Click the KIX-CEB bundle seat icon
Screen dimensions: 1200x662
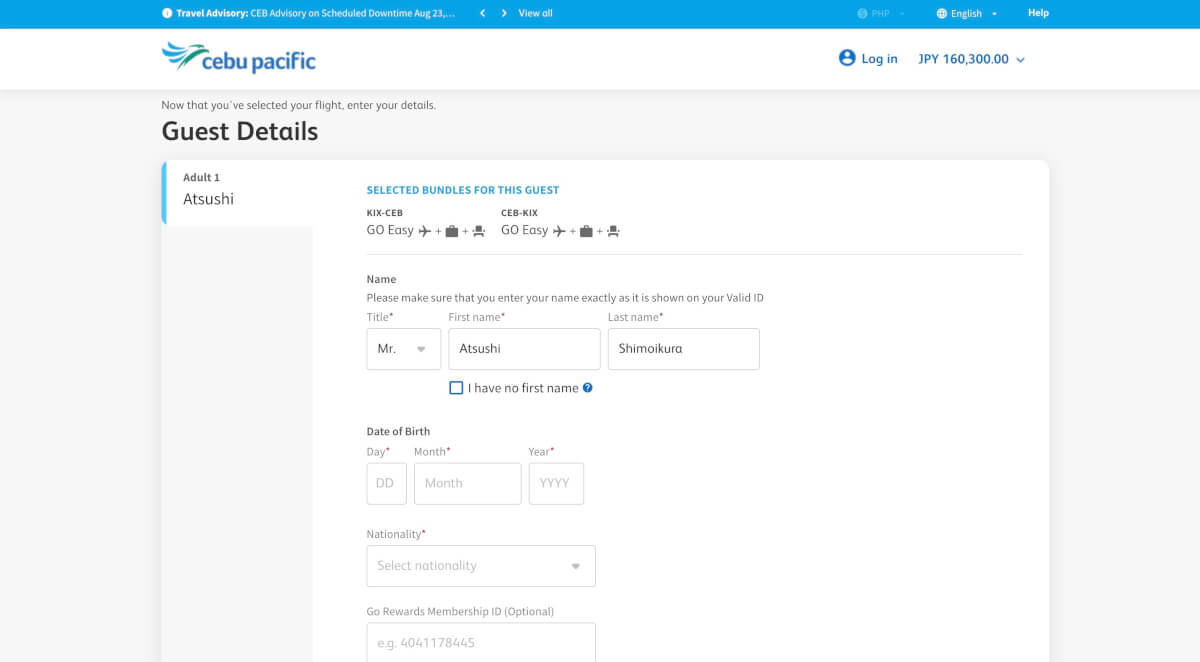[x=478, y=231]
